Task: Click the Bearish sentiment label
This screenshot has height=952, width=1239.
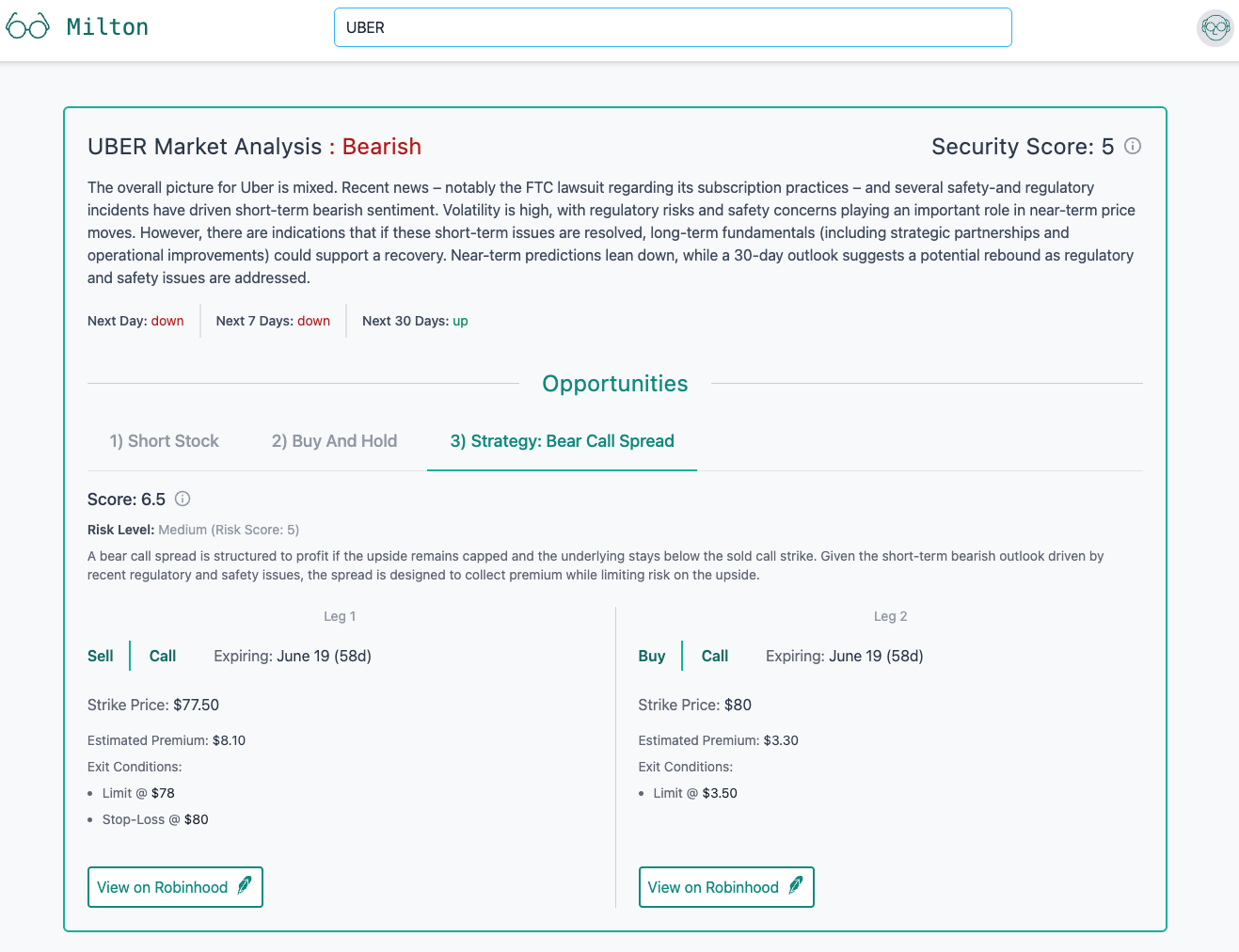Action: [381, 147]
